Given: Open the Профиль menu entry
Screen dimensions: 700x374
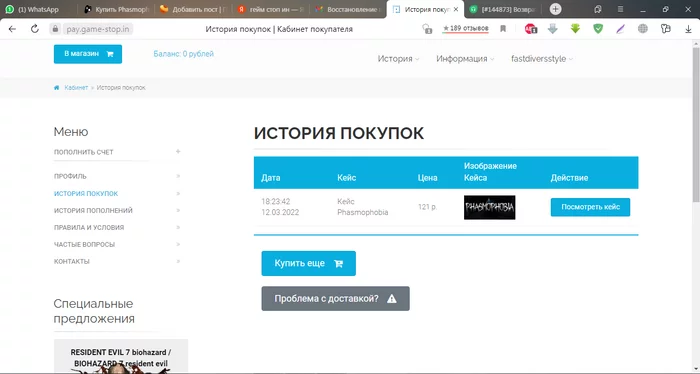Looking at the screenshot, I should point(70,176).
